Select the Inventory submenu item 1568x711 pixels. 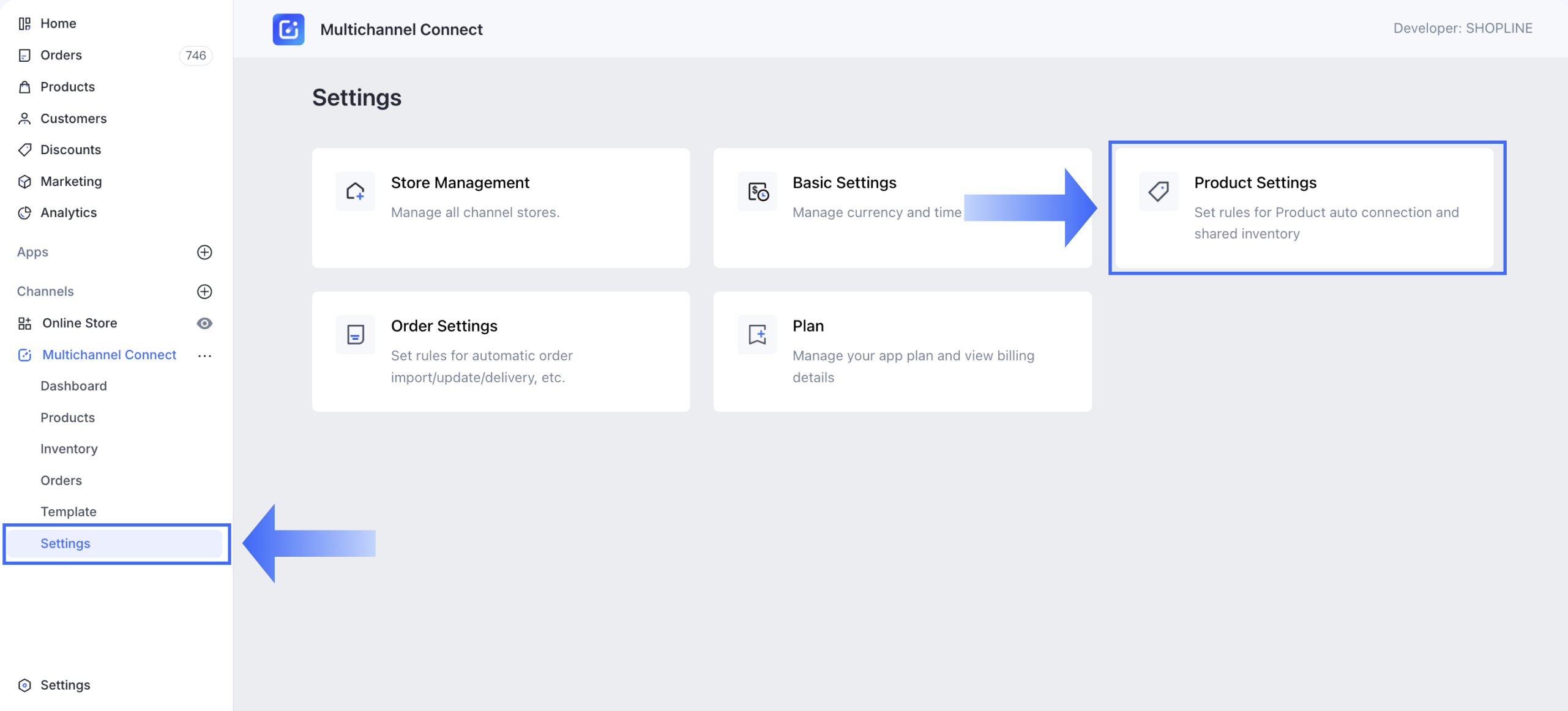click(69, 449)
